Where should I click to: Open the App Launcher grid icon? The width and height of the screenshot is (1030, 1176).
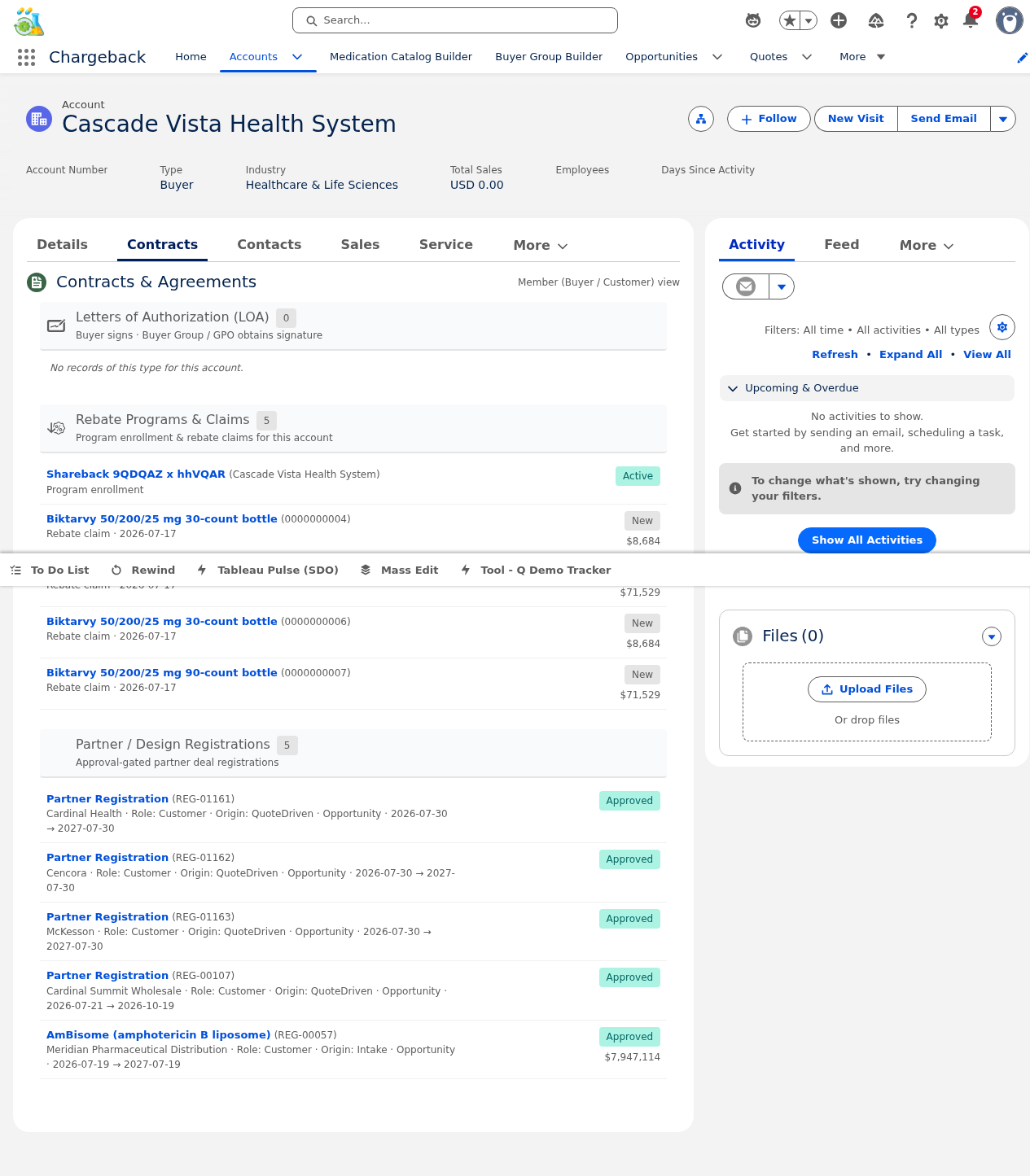26,57
